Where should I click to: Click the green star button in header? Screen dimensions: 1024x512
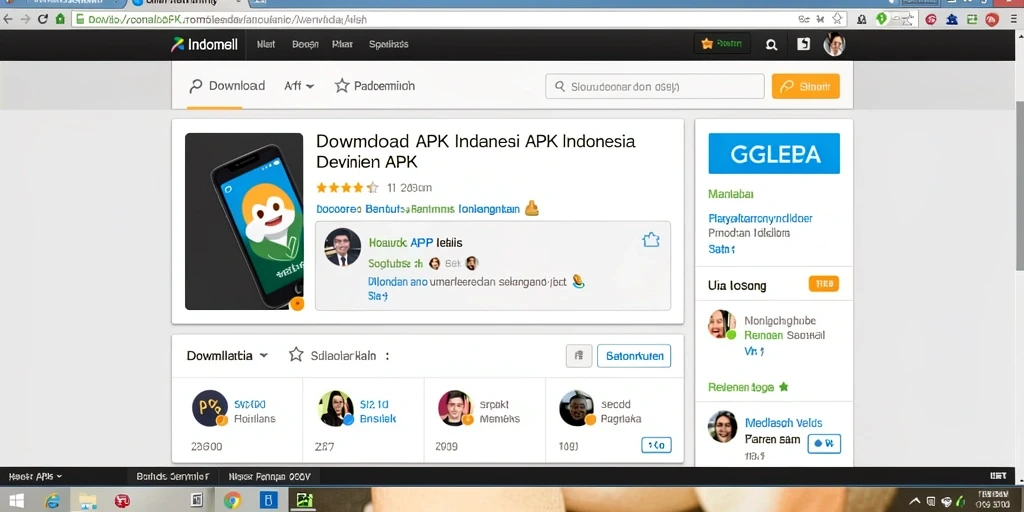[722, 44]
